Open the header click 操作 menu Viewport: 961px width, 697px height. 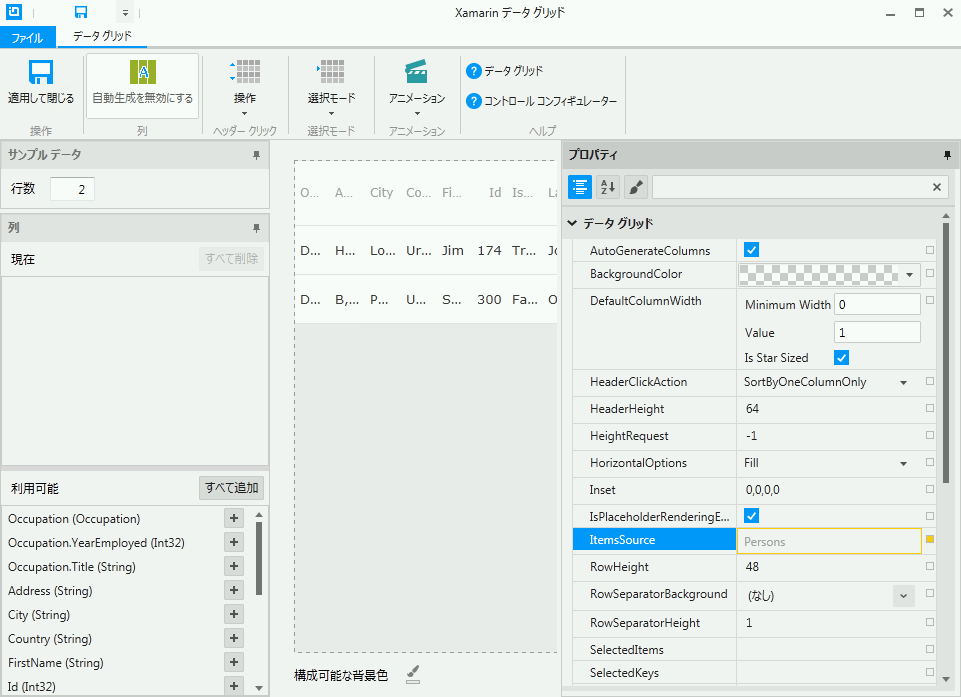click(x=245, y=86)
